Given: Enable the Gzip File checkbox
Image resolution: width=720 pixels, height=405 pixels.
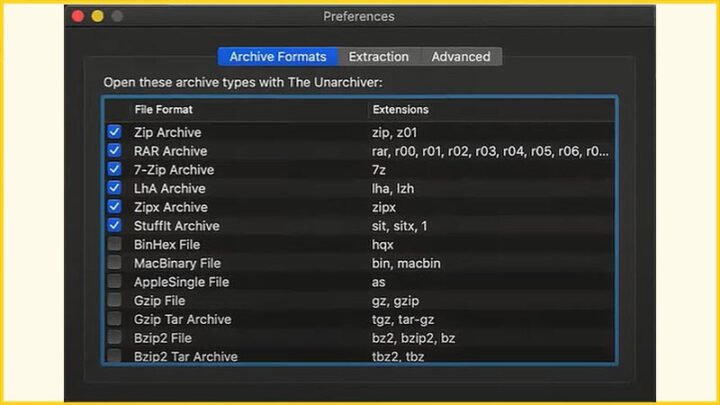Looking at the screenshot, I should click(114, 300).
